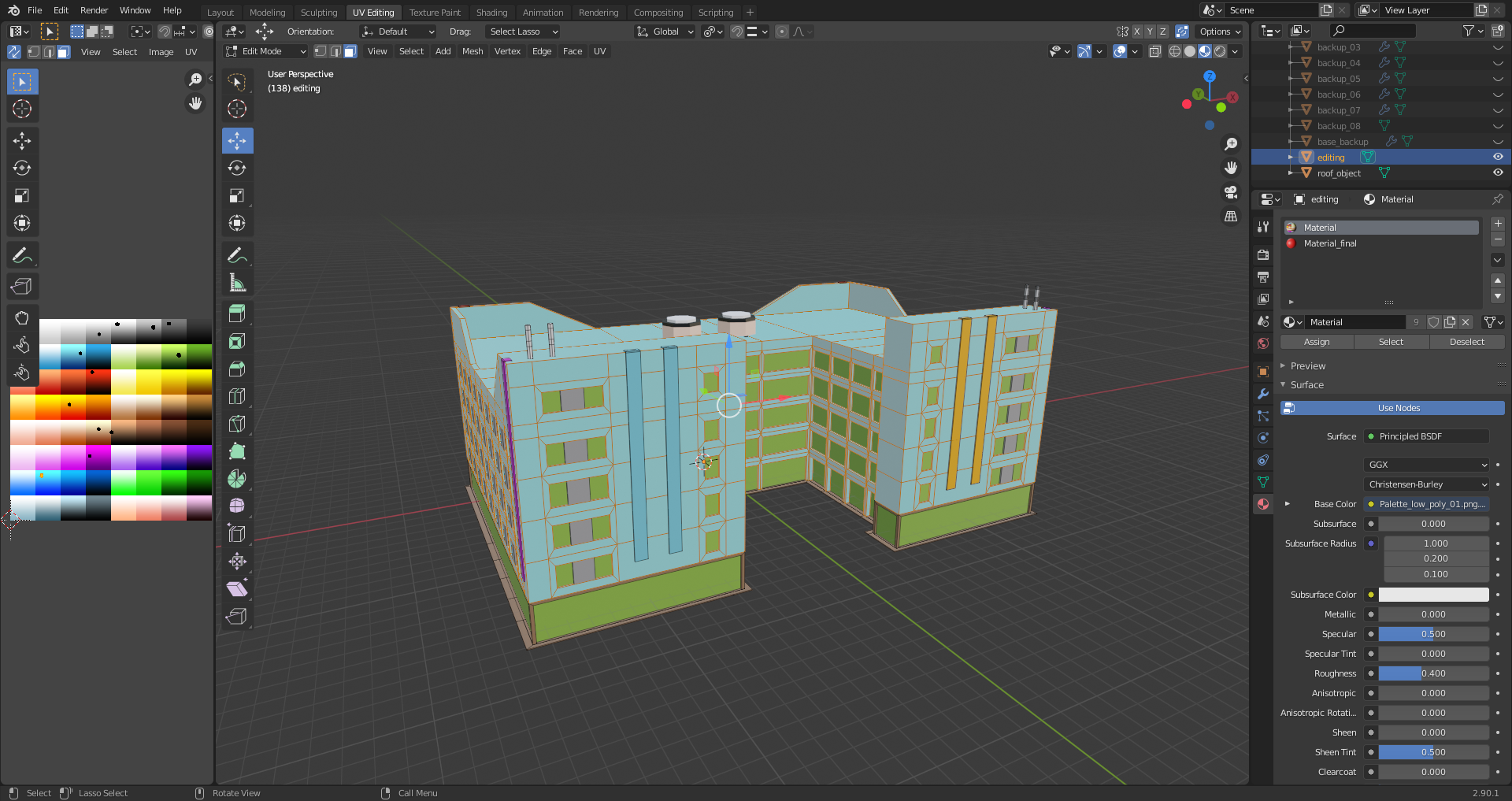
Task: Toggle X-ray view in viewport header
Action: click(1155, 51)
